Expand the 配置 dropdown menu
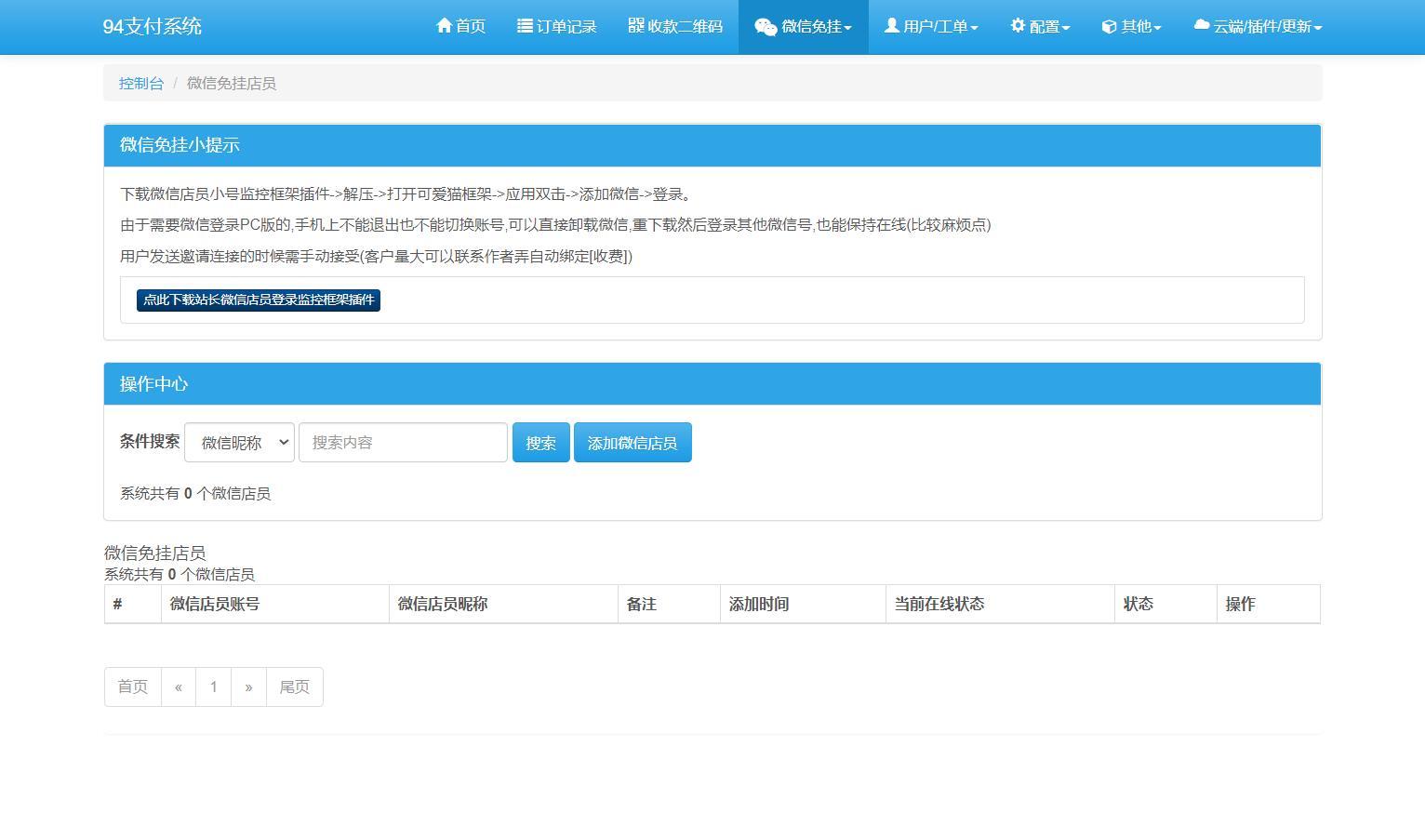 pos(1039,26)
